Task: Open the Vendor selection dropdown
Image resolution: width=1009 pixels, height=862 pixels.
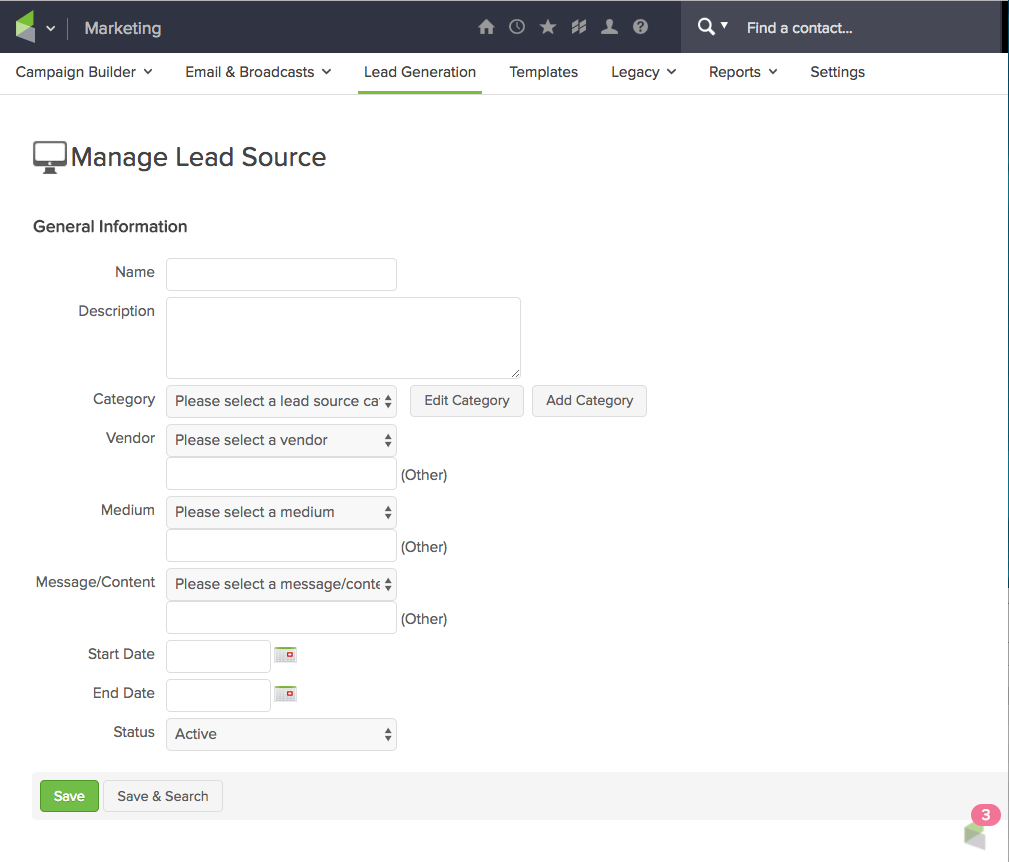Action: click(281, 440)
